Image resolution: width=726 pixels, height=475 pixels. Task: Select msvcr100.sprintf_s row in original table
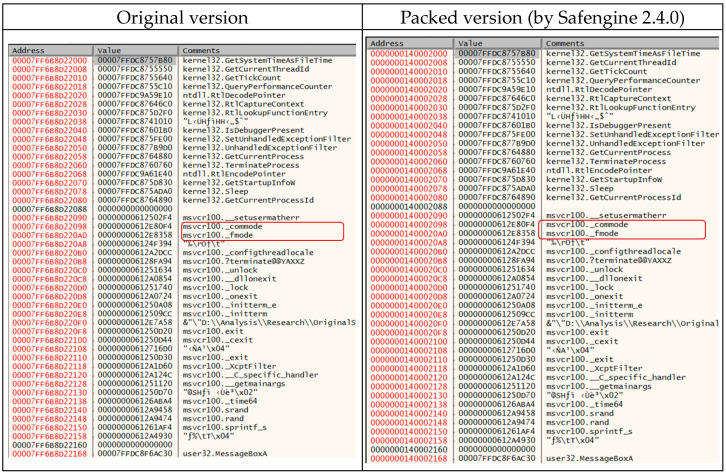coord(182,427)
